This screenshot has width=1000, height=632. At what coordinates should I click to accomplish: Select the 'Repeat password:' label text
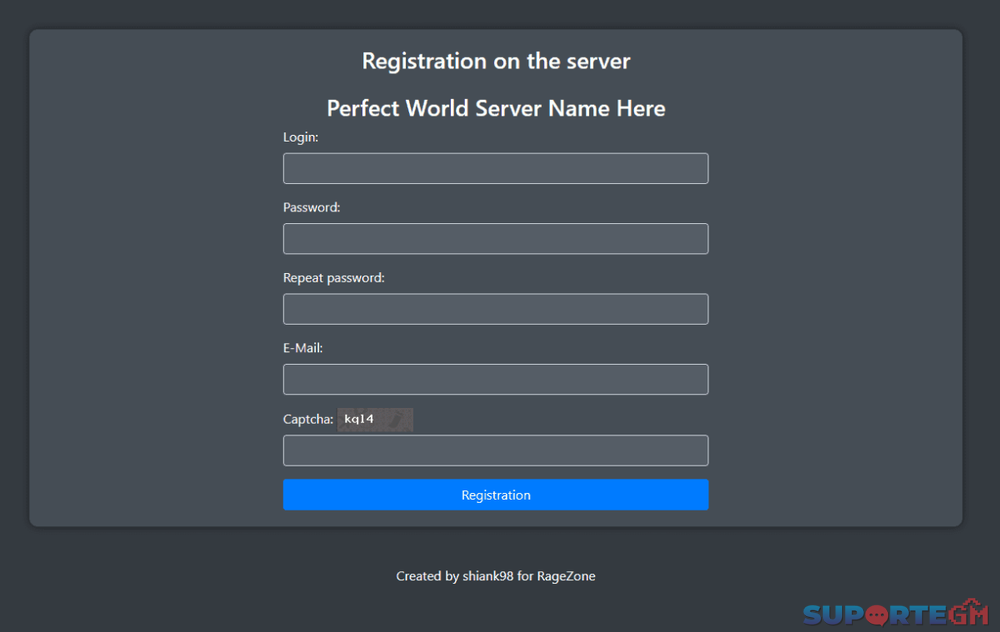333,278
